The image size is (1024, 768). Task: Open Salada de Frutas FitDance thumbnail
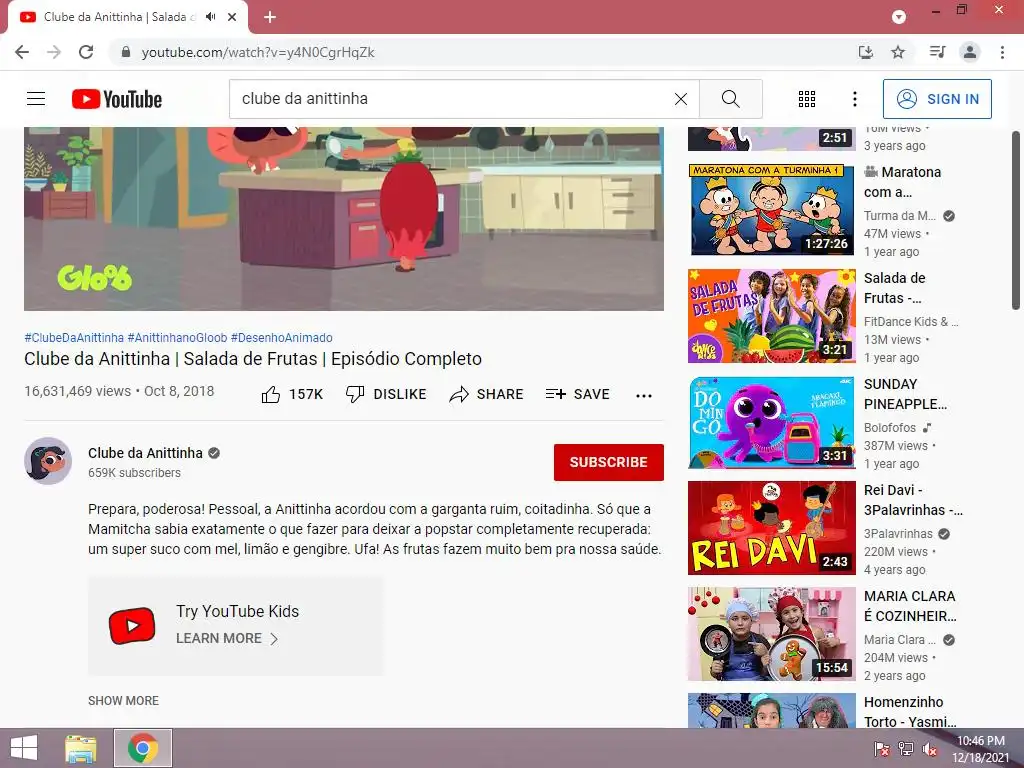[772, 315]
